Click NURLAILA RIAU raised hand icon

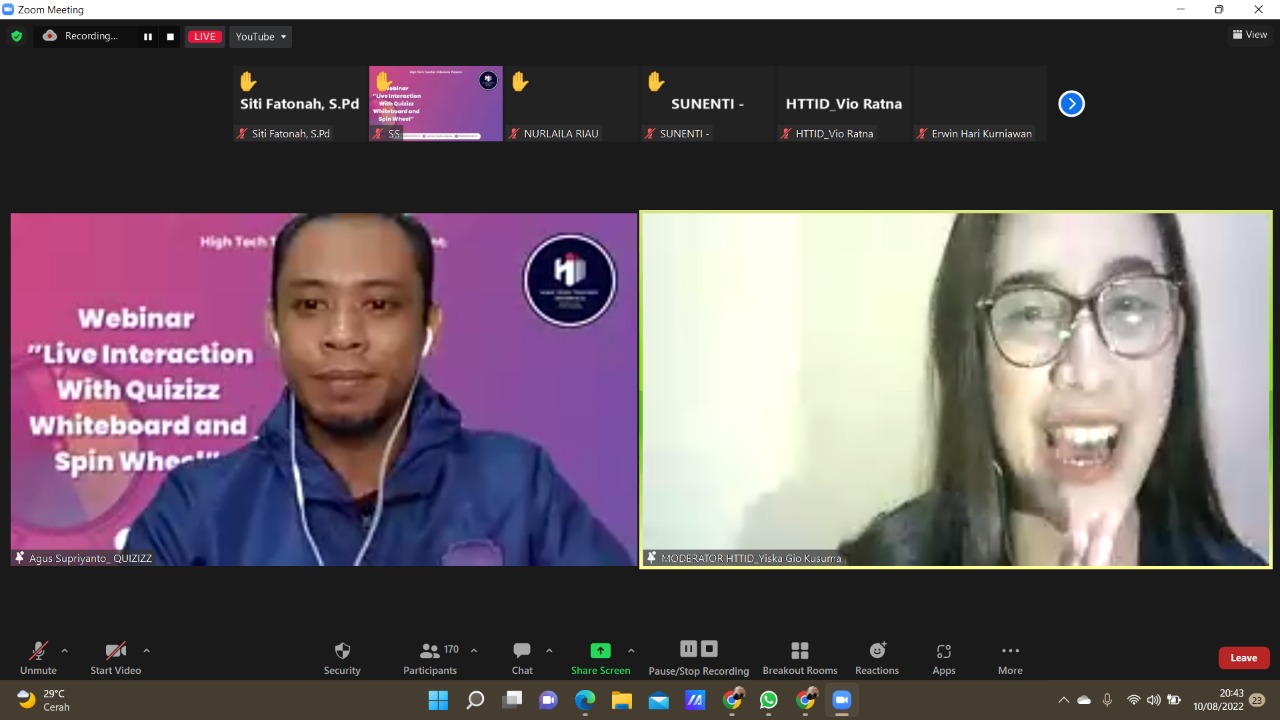click(520, 81)
